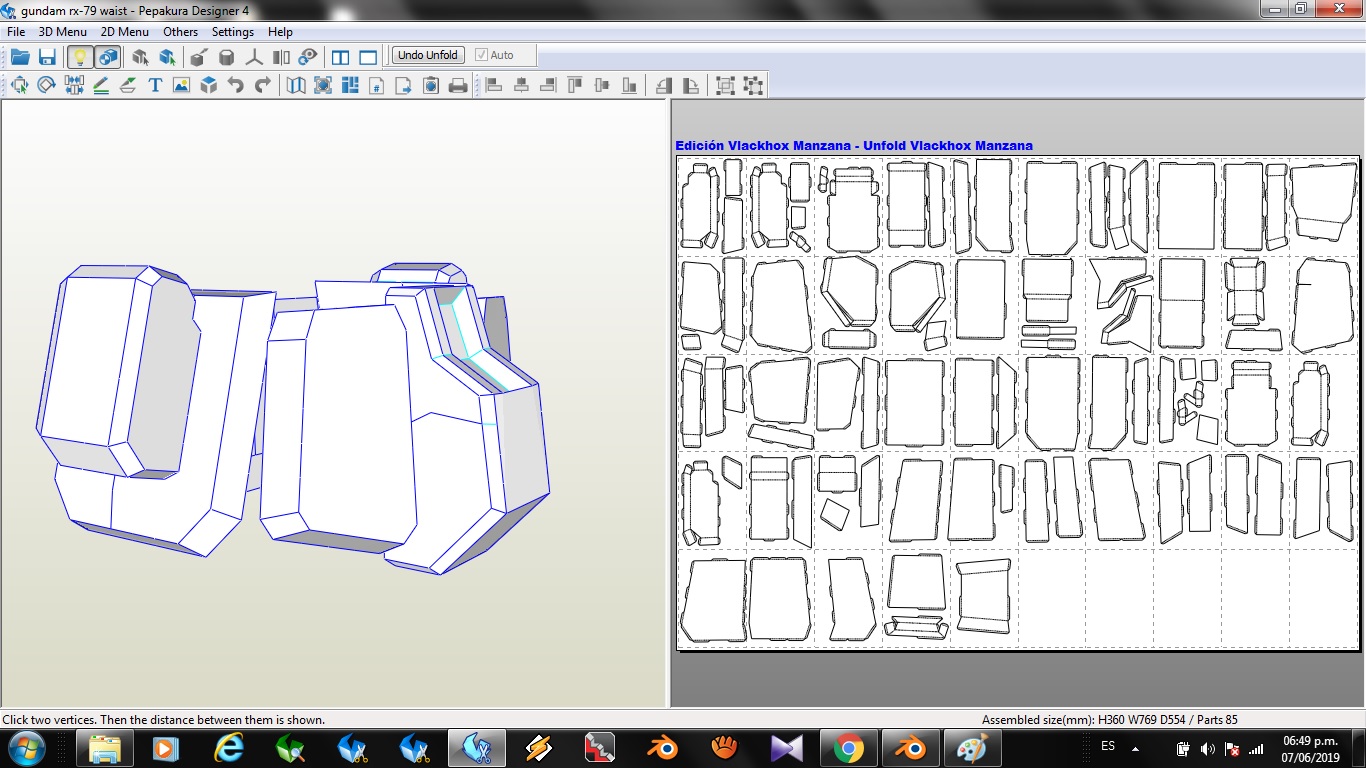
Task: Align parts to the right
Action: (x=548, y=85)
